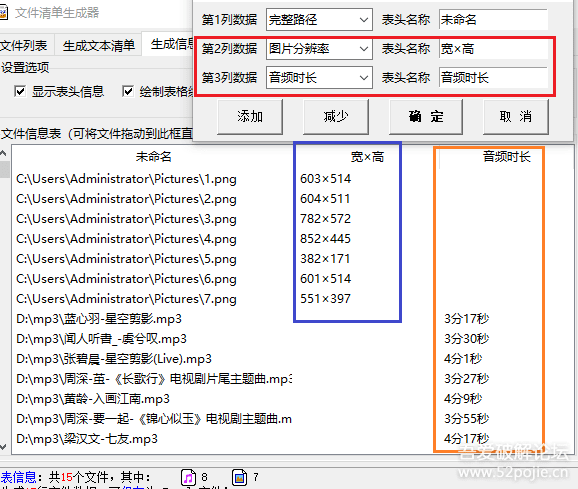
Task: Click the 宽×高 column header in table
Action: [x=368, y=157]
